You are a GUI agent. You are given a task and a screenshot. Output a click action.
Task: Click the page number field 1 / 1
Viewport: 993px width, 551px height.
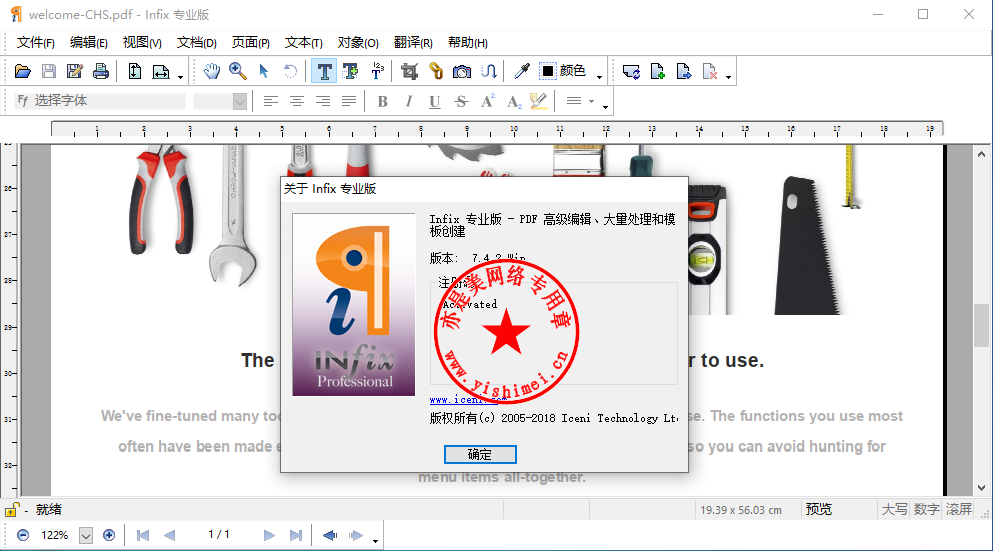click(x=218, y=535)
